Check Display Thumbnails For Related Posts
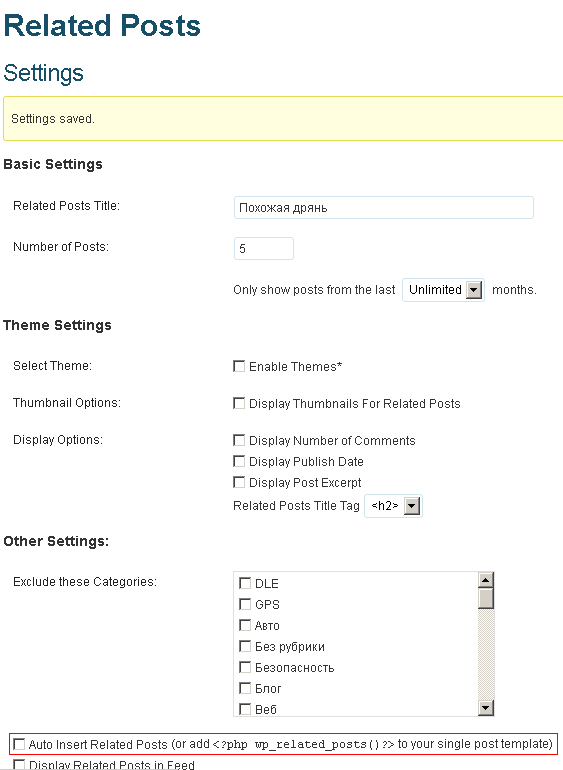 tap(239, 403)
